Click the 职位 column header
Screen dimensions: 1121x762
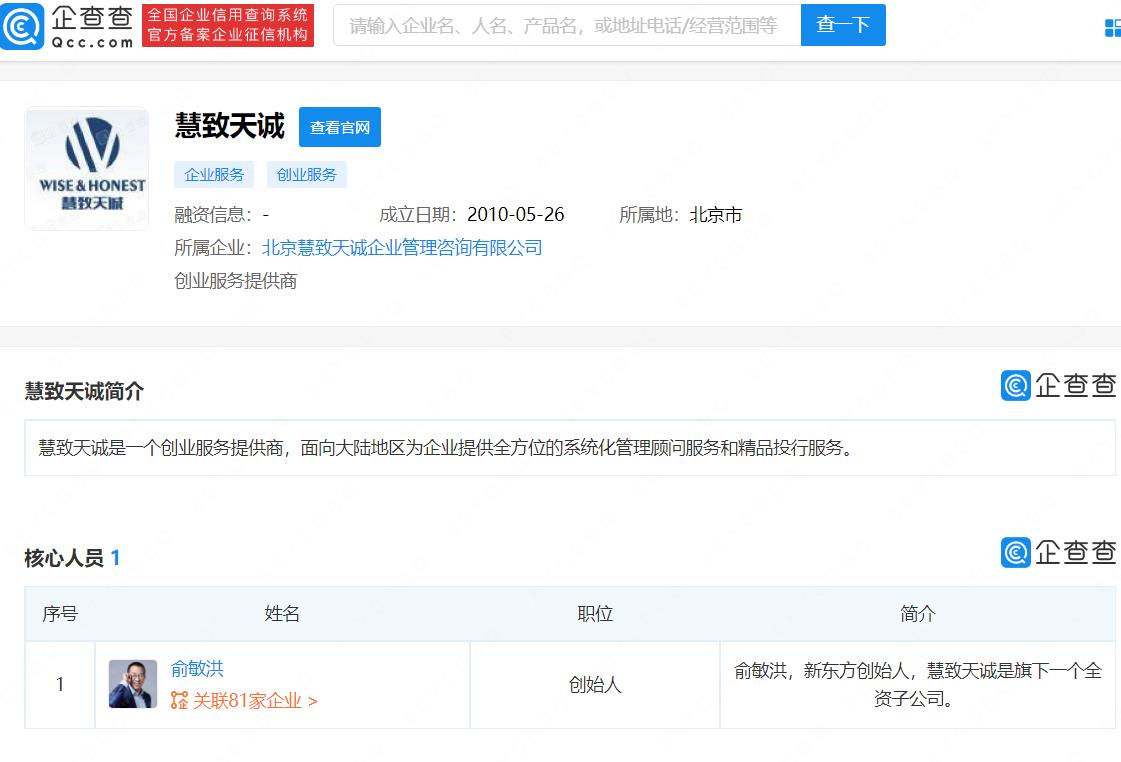(x=595, y=613)
